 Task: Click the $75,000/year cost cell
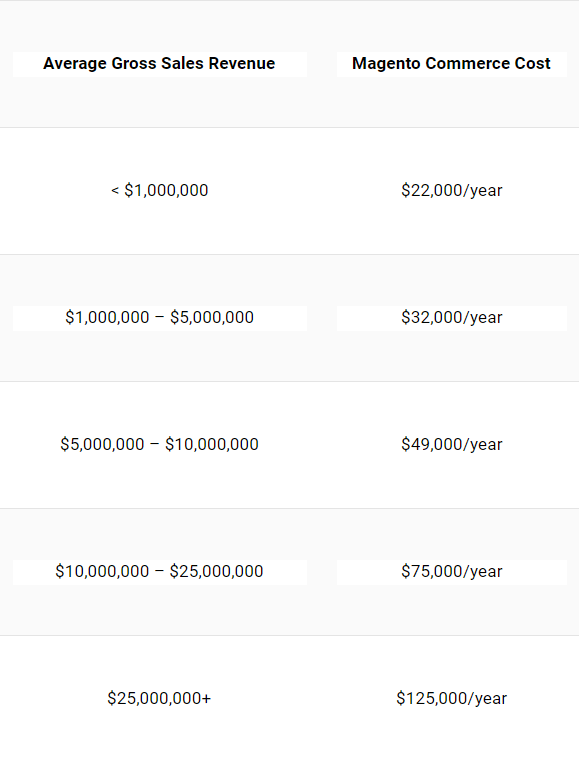click(451, 571)
